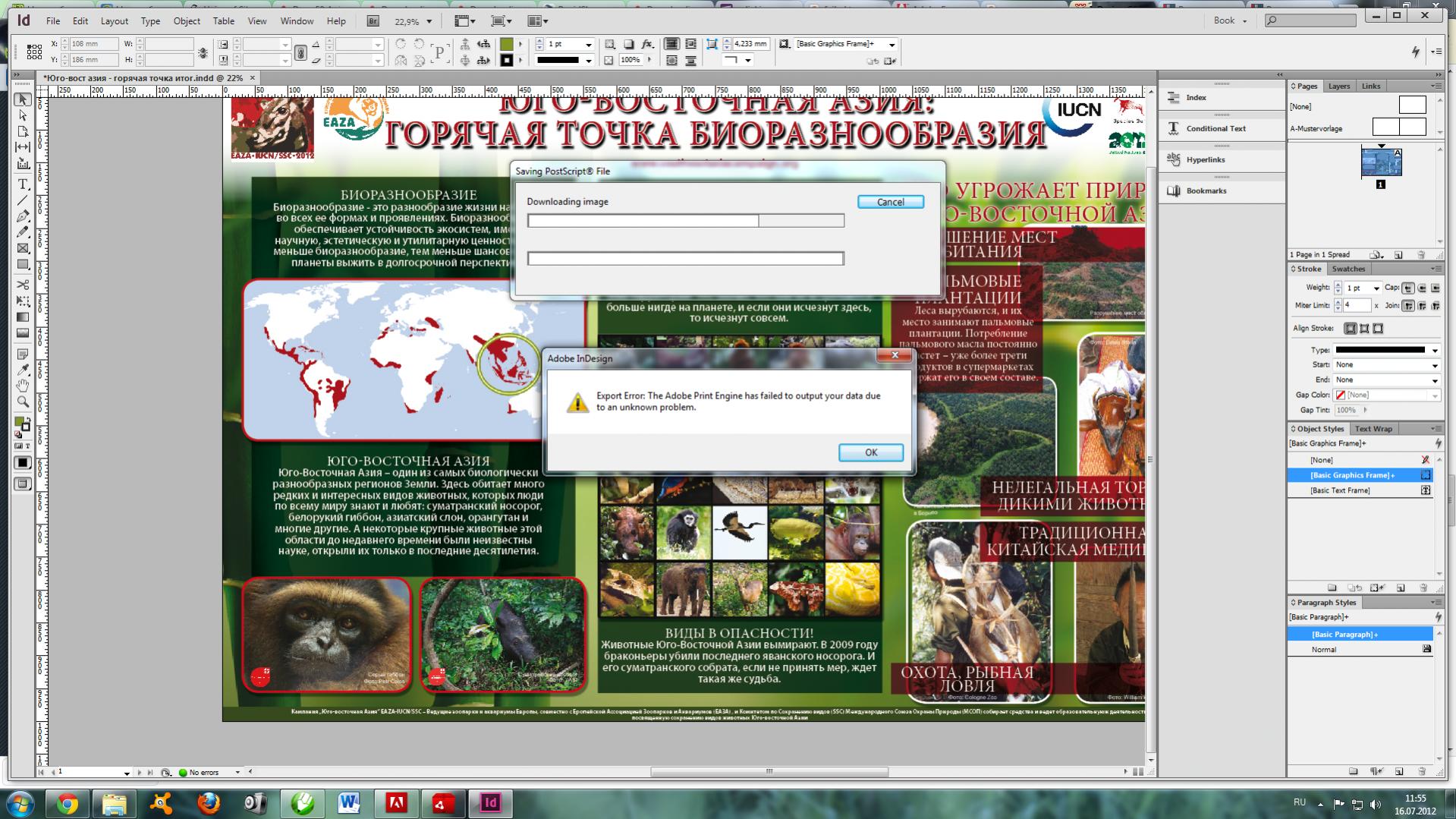The width and height of the screenshot is (1456, 819).
Task: Expand the stroke Start dropdown
Action: point(1434,365)
